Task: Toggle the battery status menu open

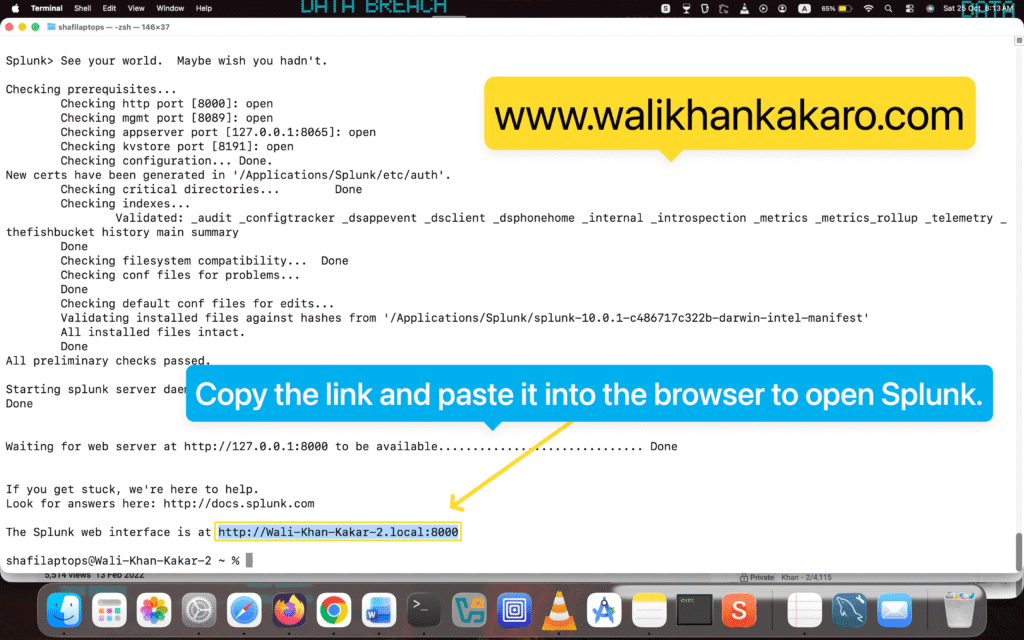Action: pyautogui.click(x=846, y=8)
